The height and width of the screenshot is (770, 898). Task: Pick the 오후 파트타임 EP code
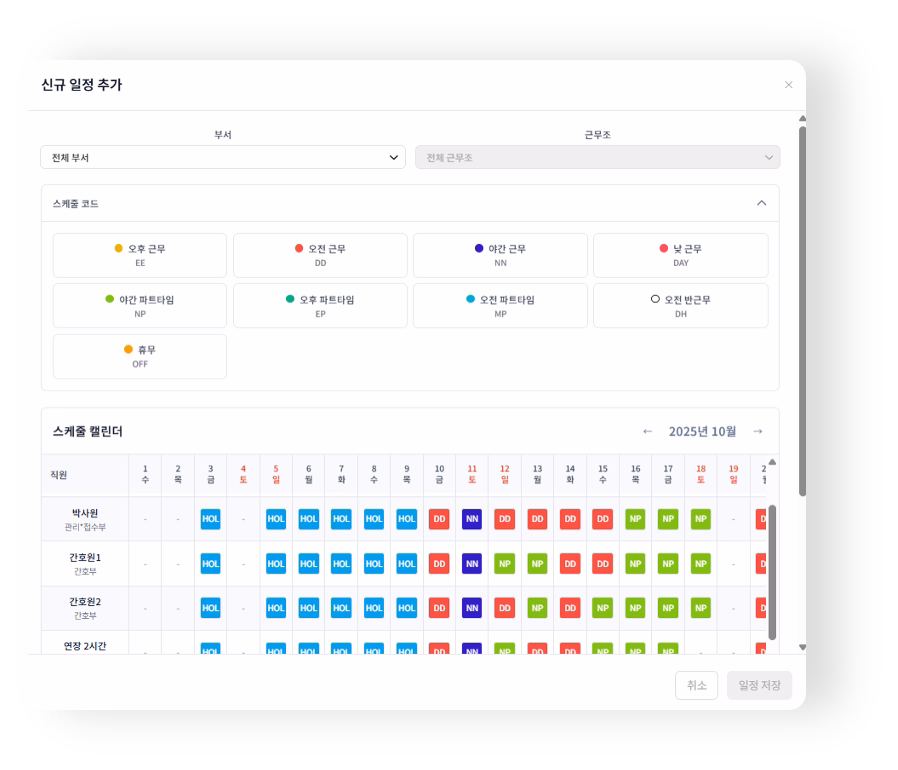[x=320, y=305]
